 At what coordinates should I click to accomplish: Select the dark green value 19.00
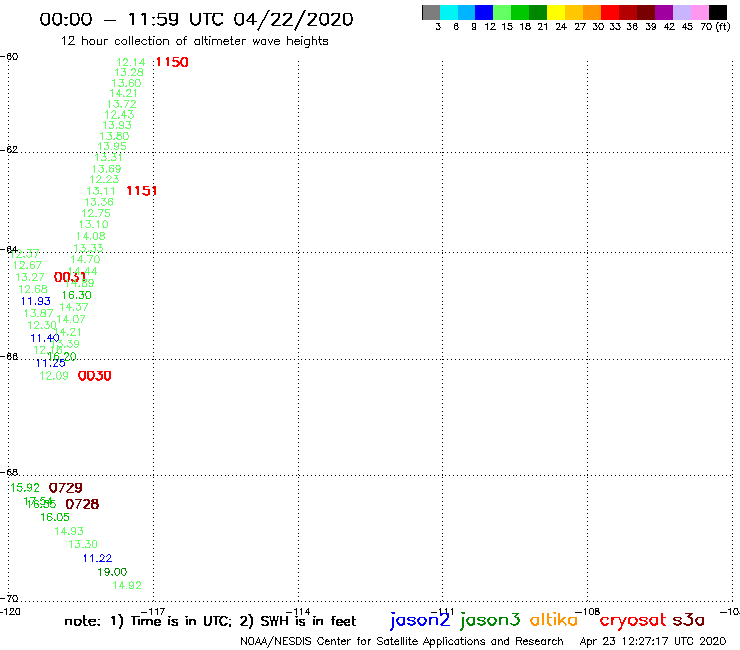click(112, 572)
